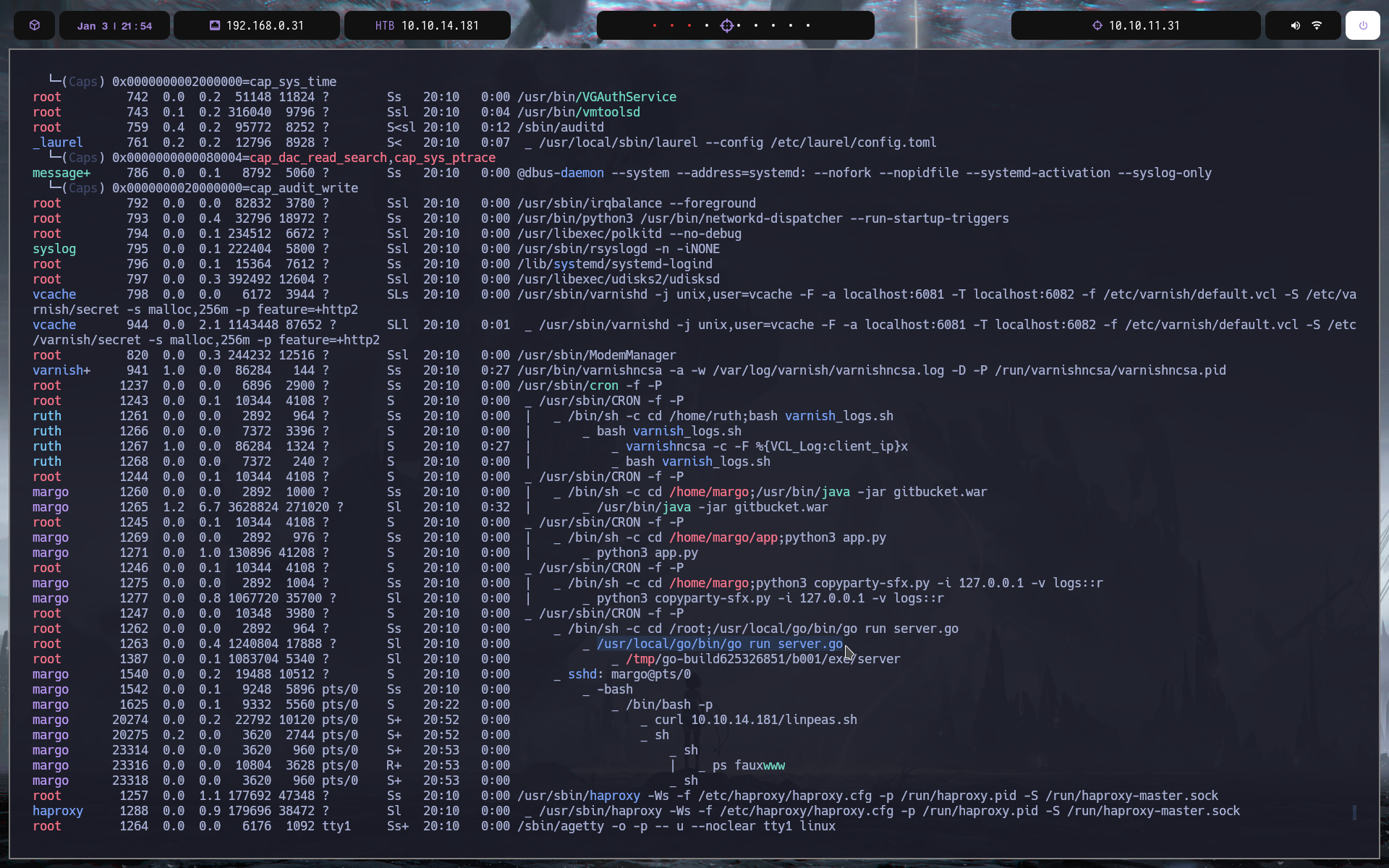Open the Wi-Fi network icon
This screenshot has height=868, width=1389.
1317,25
